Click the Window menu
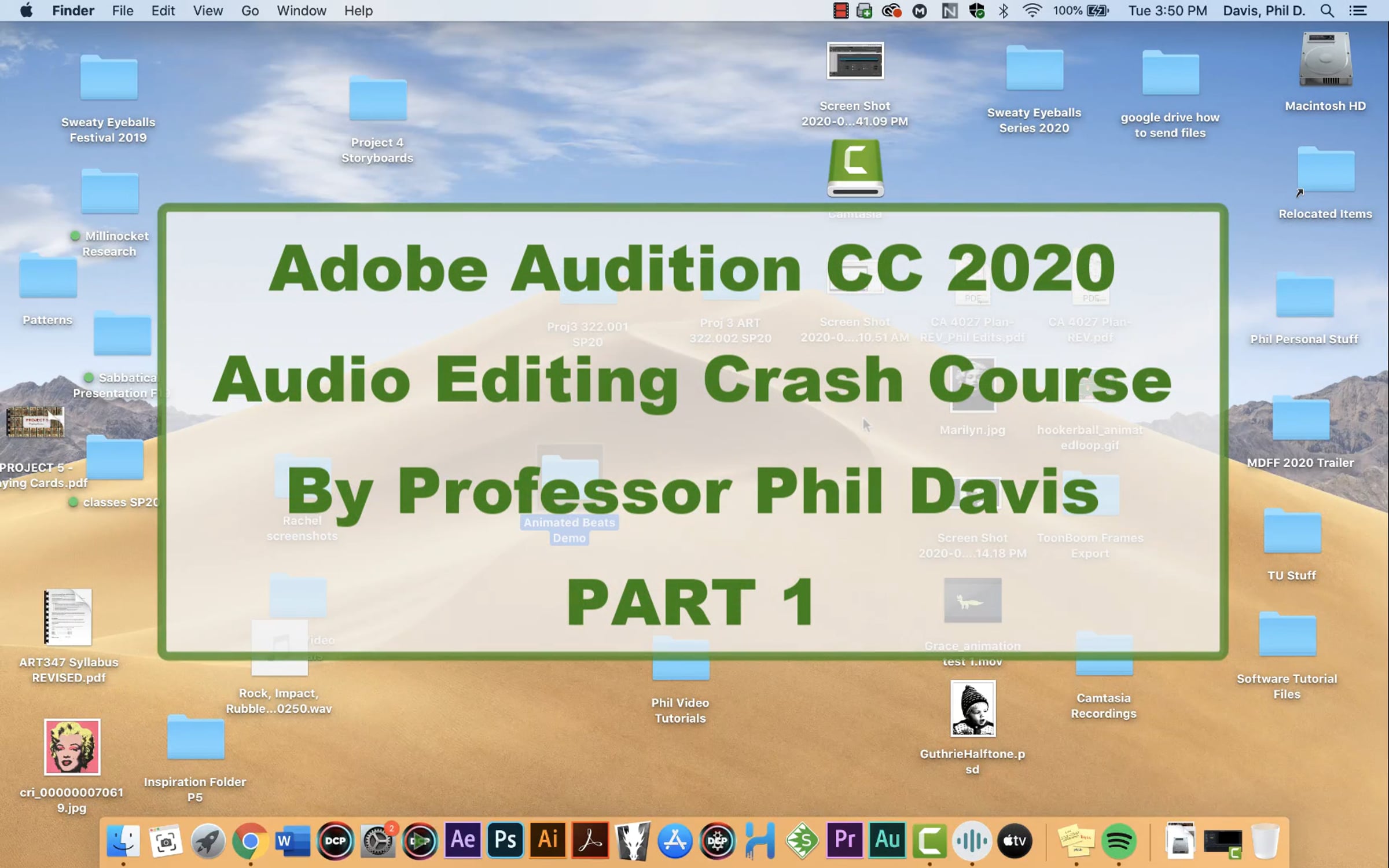Viewport: 1389px width, 868px height. [301, 10]
